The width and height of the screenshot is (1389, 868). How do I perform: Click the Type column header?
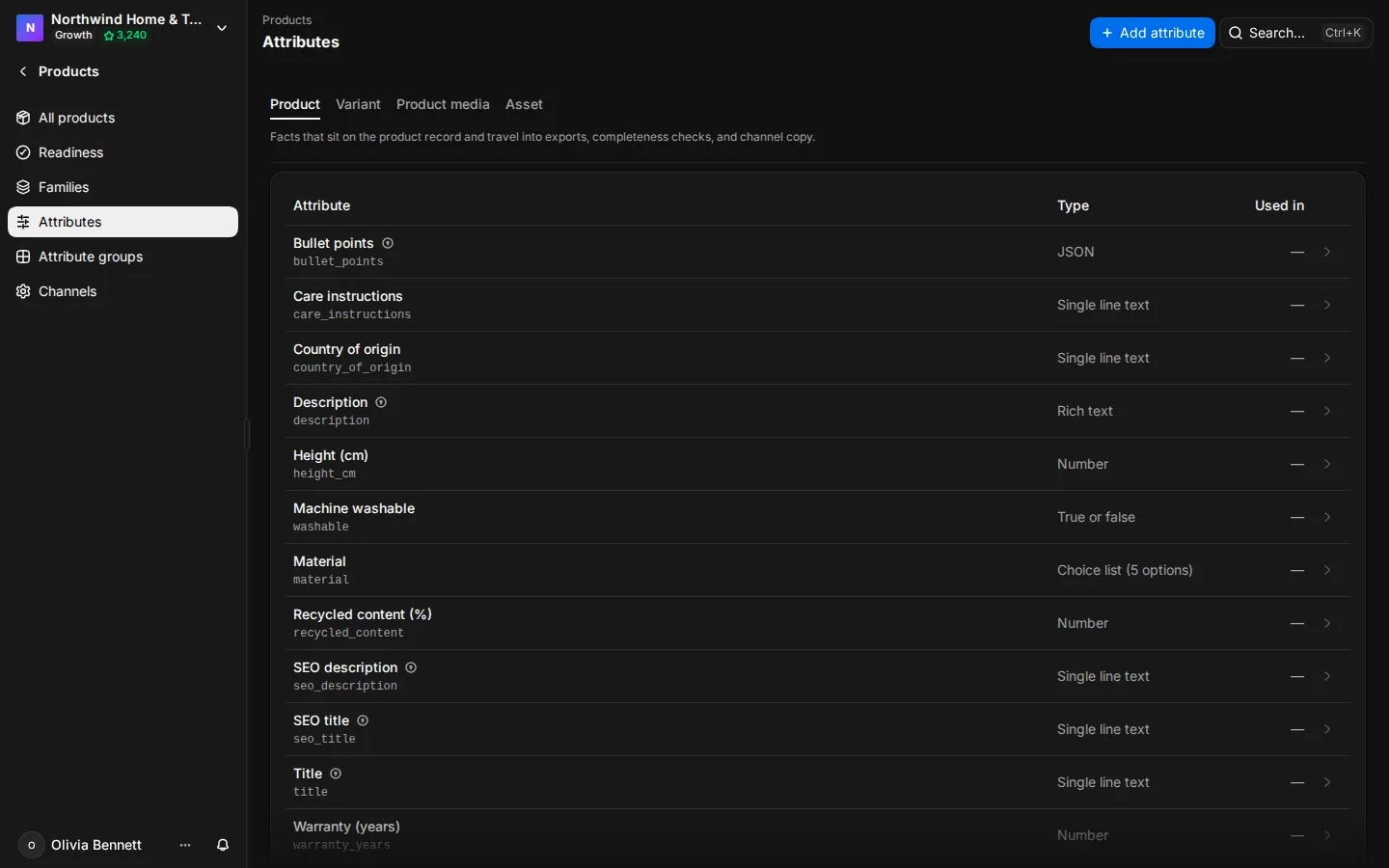coord(1073,205)
